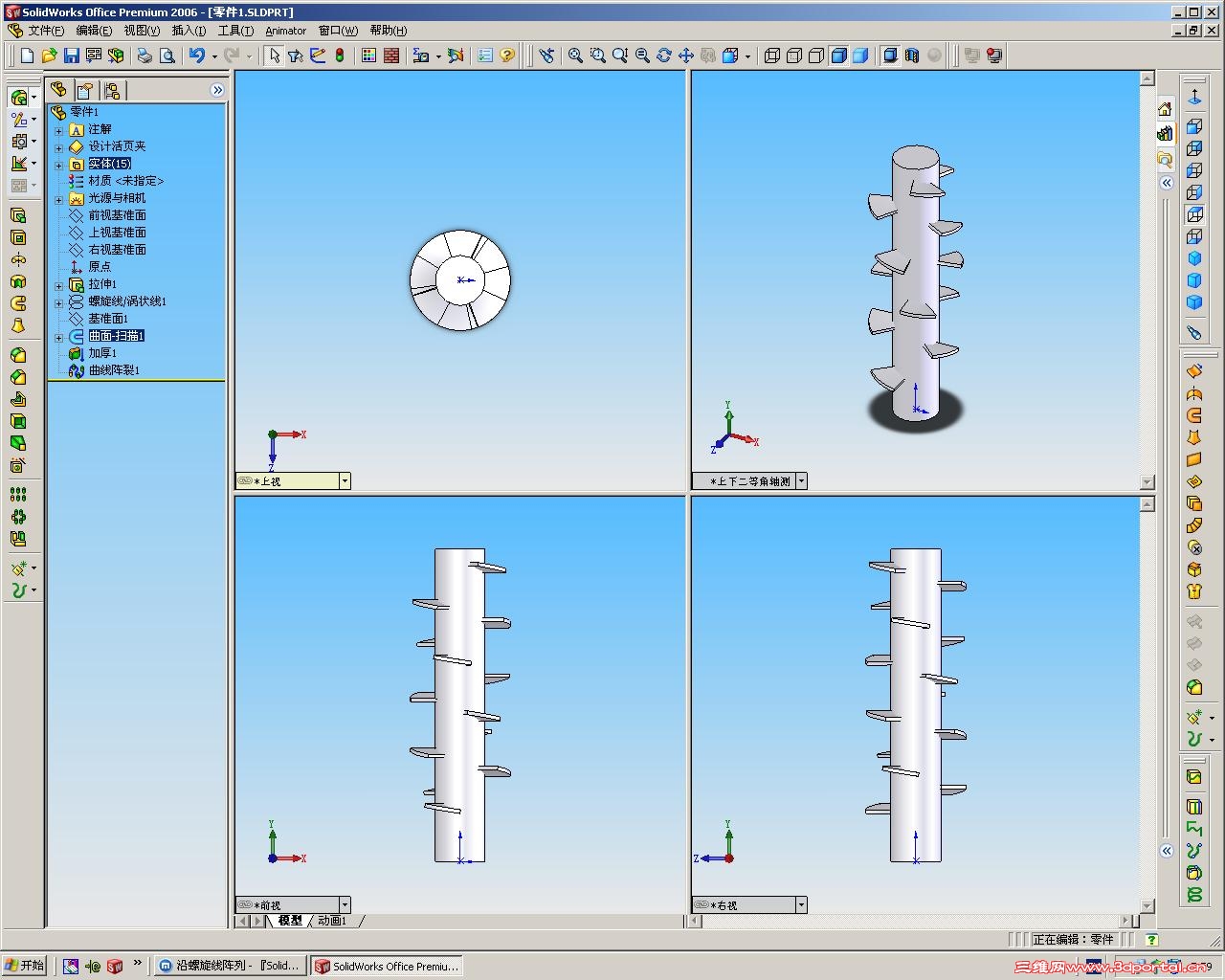This screenshot has width=1225, height=980.
Task: Expand the 注解 tree node
Action: 58,129
